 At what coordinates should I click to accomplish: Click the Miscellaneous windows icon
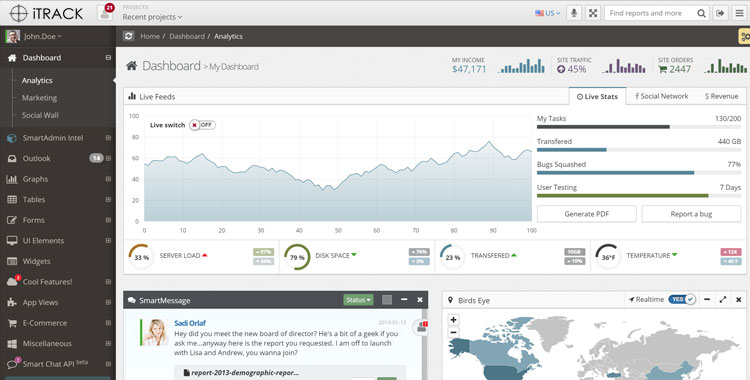[12, 344]
